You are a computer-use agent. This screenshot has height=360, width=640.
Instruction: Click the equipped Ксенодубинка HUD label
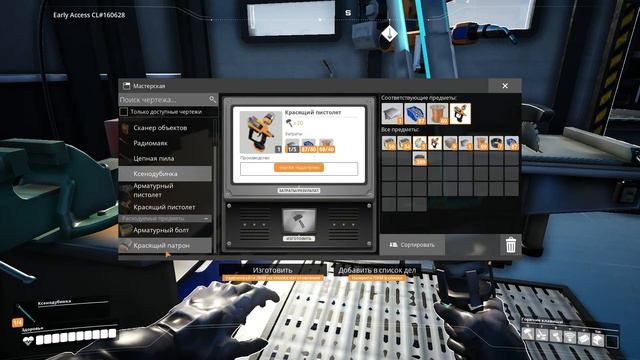pyautogui.click(x=54, y=302)
